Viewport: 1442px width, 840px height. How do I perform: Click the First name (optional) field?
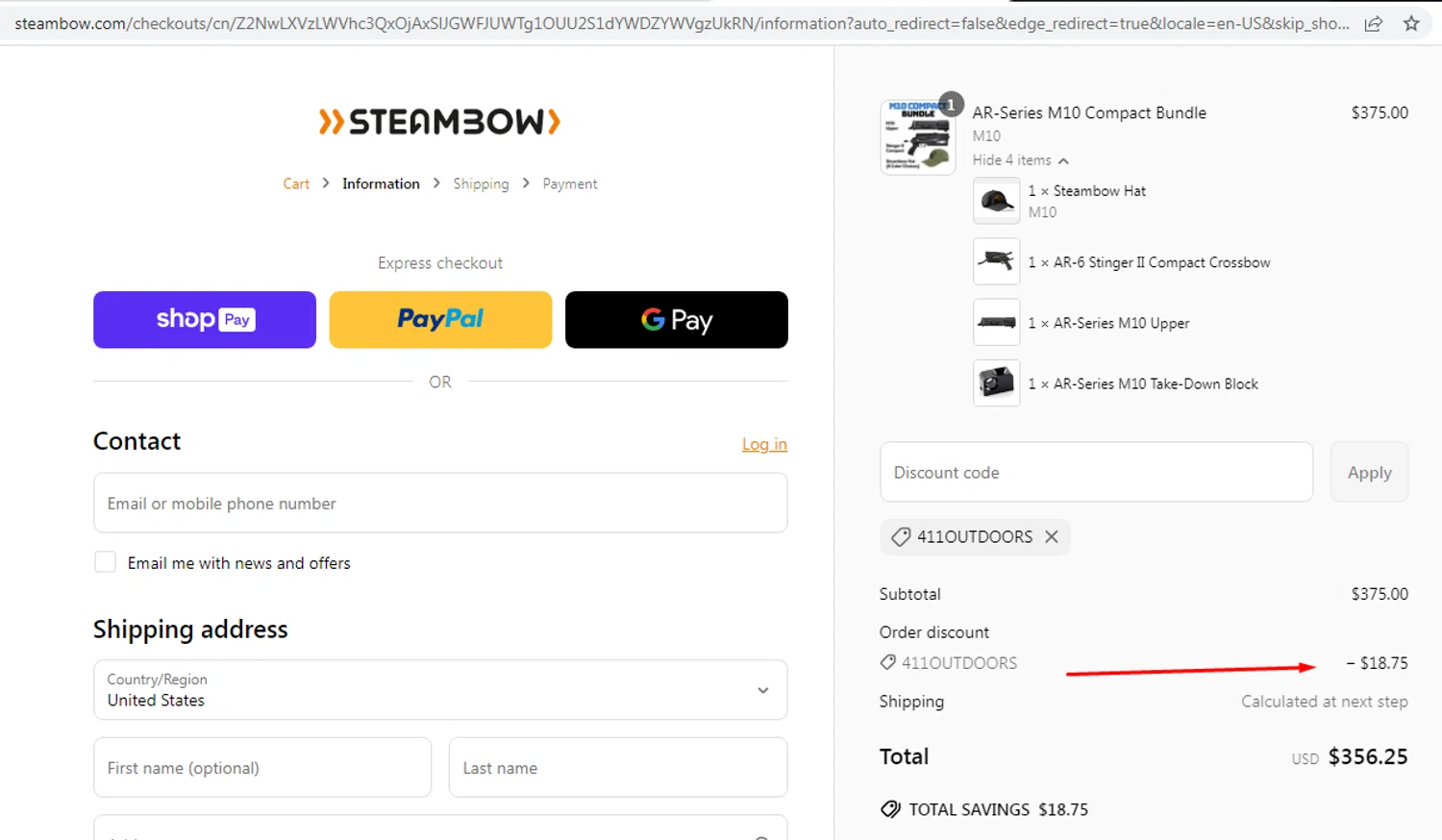click(x=262, y=767)
